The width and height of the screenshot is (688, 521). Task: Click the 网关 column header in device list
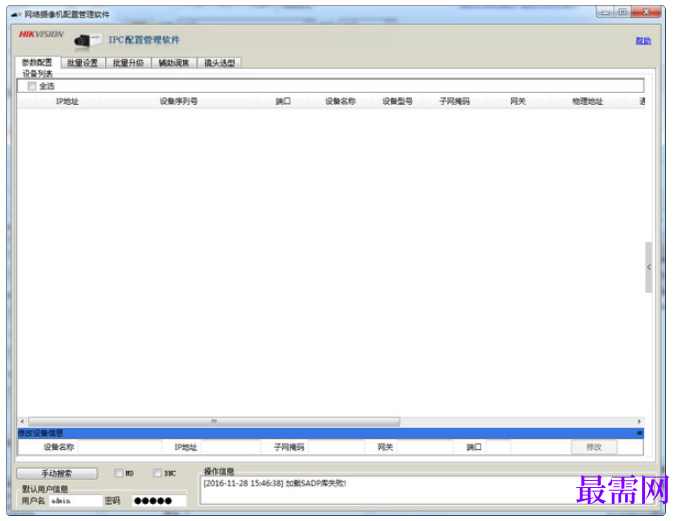point(518,101)
